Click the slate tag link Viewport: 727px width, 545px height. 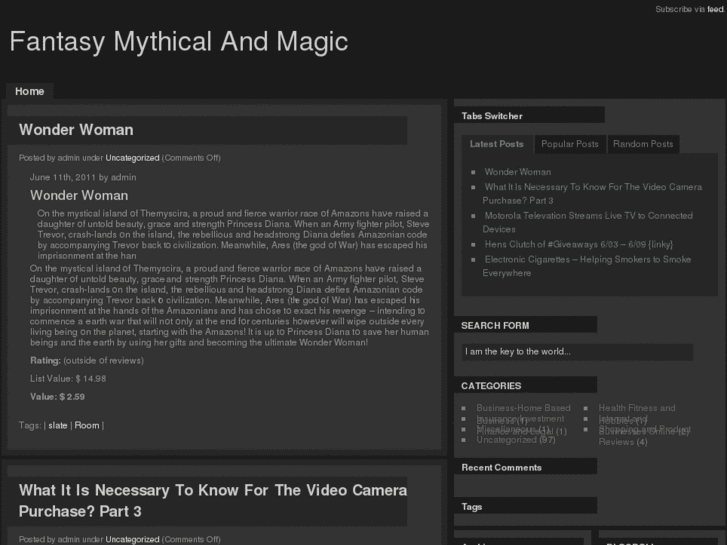pos(57,425)
